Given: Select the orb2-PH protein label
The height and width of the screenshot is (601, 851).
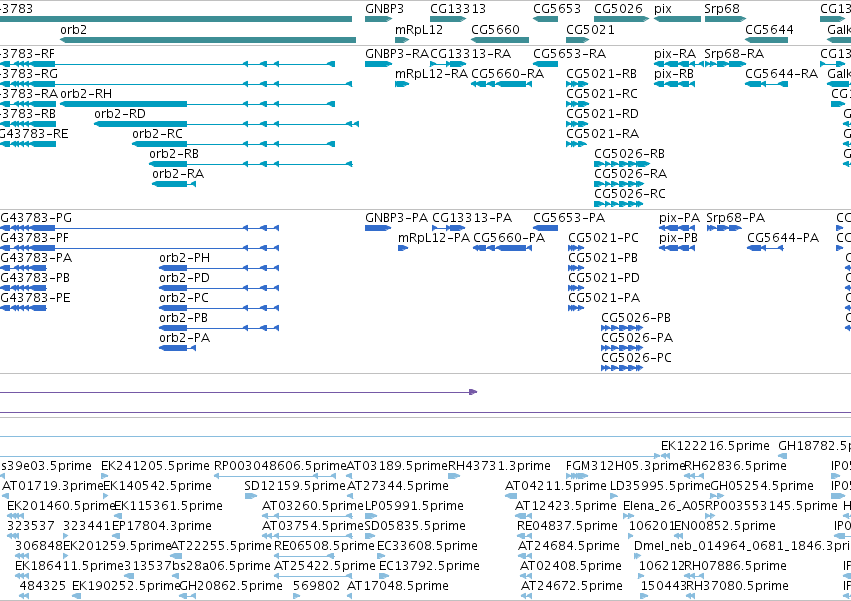Looking at the screenshot, I should [184, 257].
